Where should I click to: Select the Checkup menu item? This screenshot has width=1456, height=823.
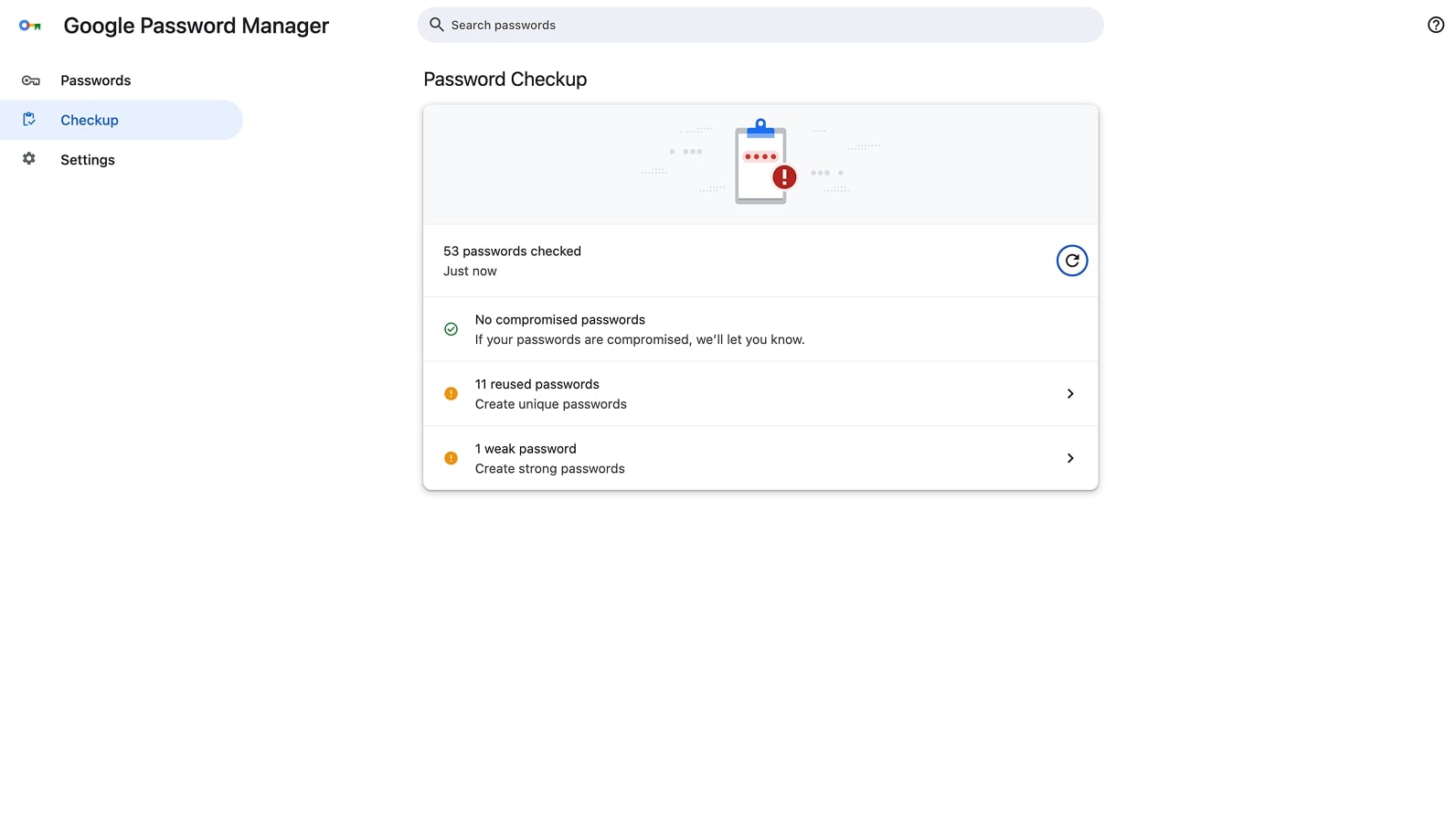pyautogui.click(x=121, y=120)
